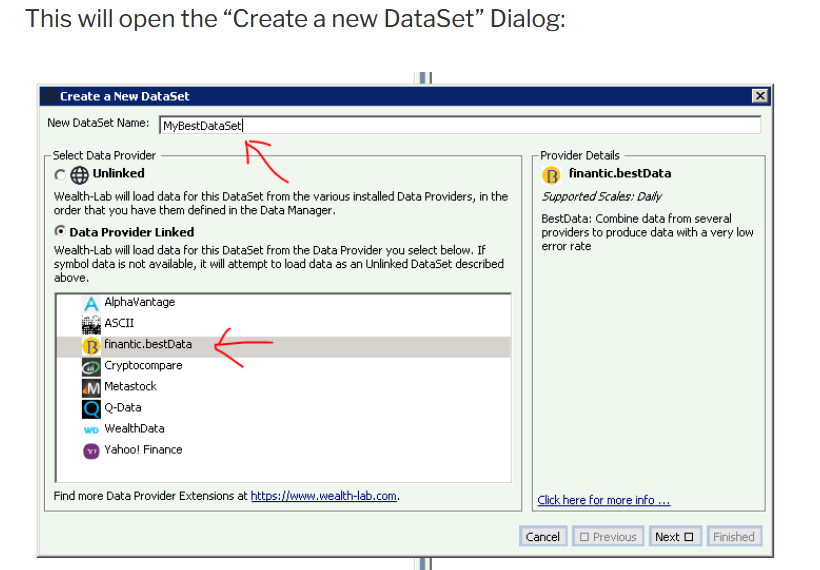Viewport: 820px width, 570px height.
Task: Click the Cryptocompare provider icon
Action: pyautogui.click(x=91, y=367)
